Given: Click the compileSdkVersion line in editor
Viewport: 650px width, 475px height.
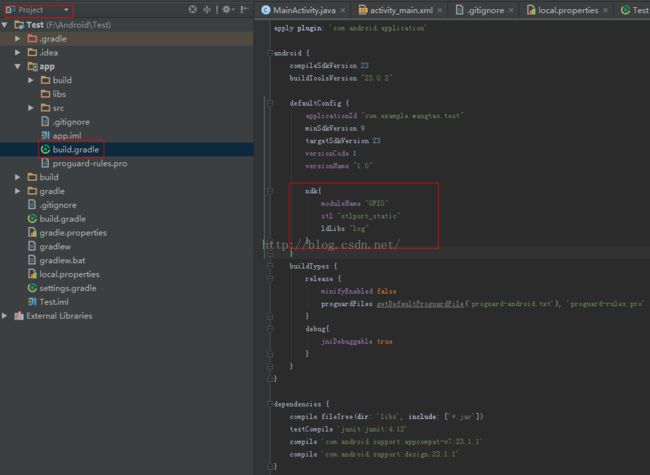Looking at the screenshot, I should (329, 65).
